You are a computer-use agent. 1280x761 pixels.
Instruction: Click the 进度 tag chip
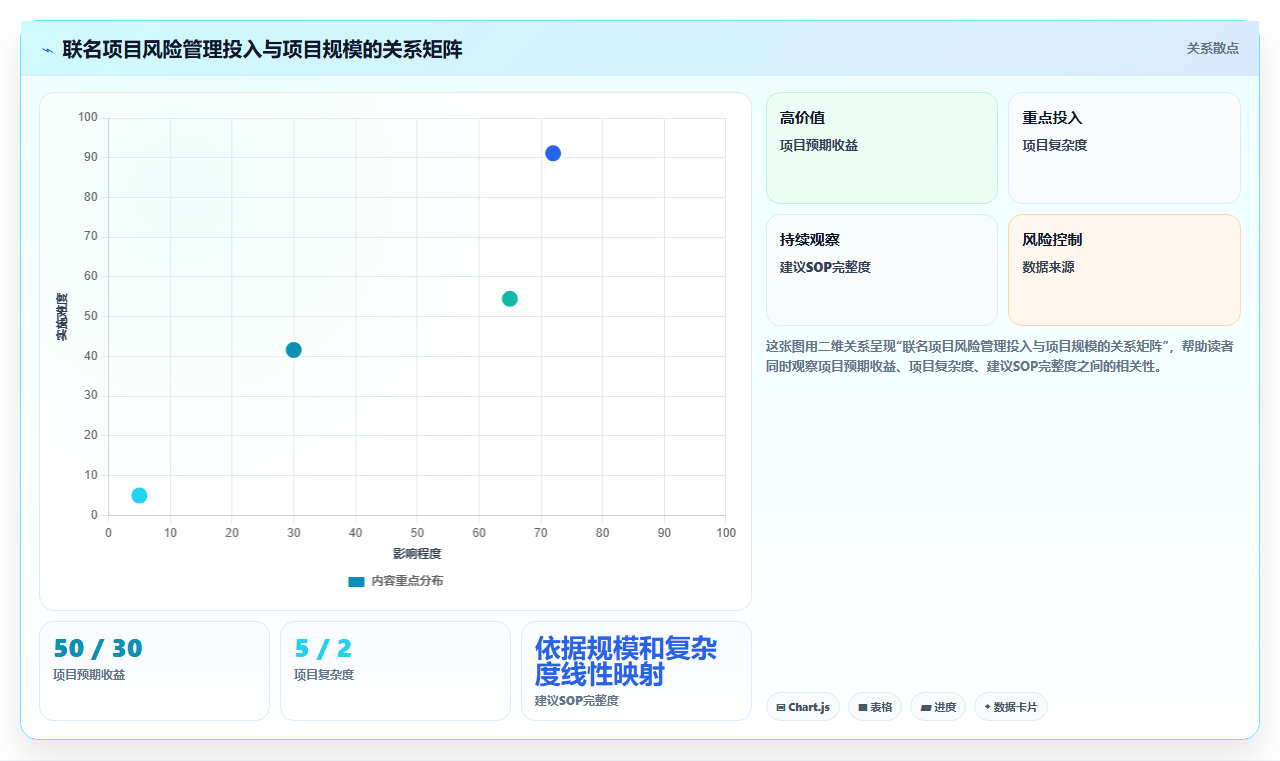pyautogui.click(x=938, y=707)
